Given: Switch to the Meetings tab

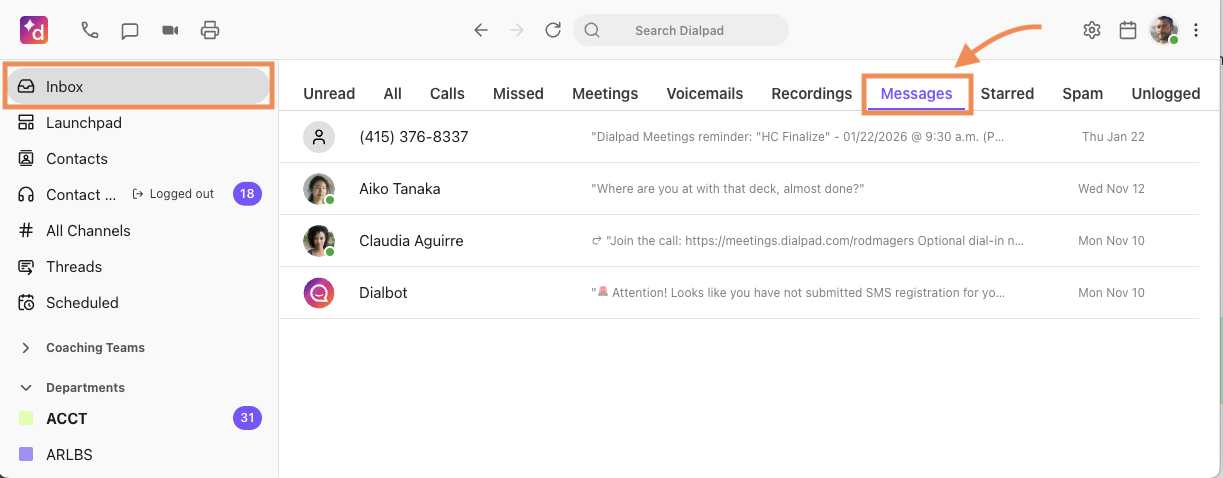Looking at the screenshot, I should [605, 94].
